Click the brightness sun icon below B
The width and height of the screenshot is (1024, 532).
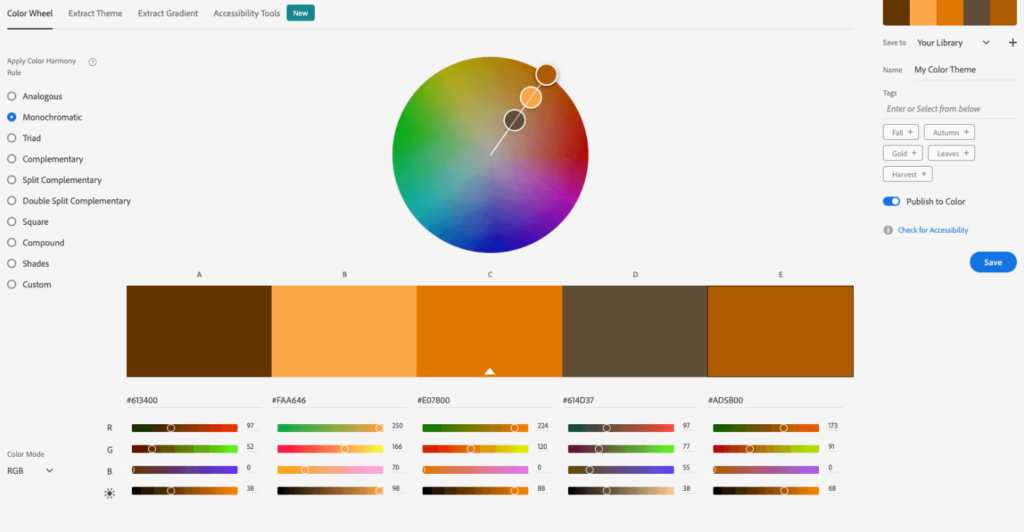pos(110,491)
